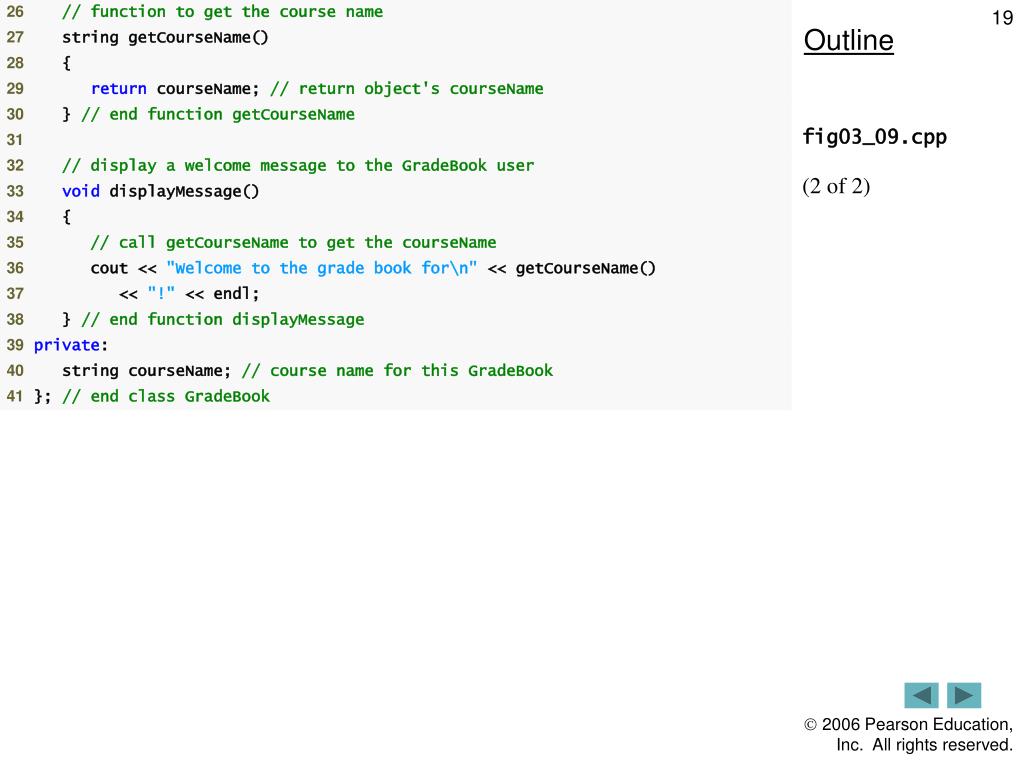The width and height of the screenshot is (1024, 768).
Task: Select comment 'function to get the course name'
Action: point(223,12)
